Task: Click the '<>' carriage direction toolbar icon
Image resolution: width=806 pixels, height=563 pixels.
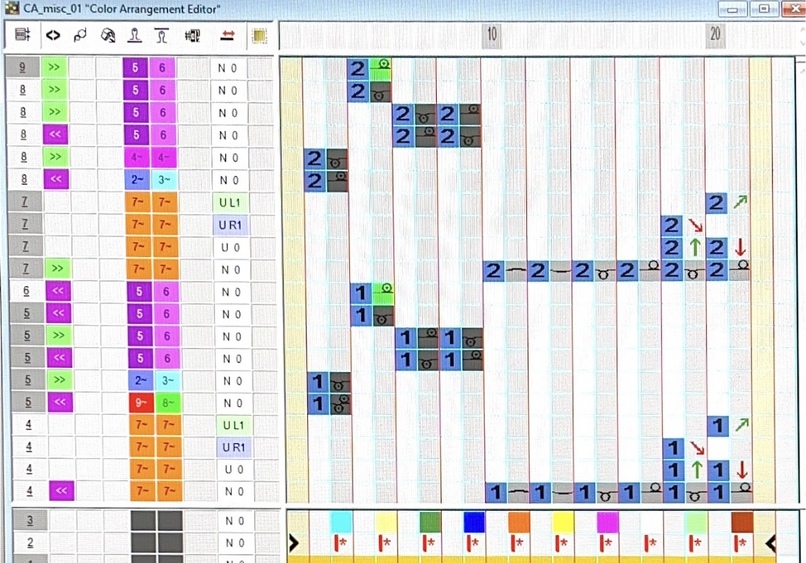Action: coord(53,35)
